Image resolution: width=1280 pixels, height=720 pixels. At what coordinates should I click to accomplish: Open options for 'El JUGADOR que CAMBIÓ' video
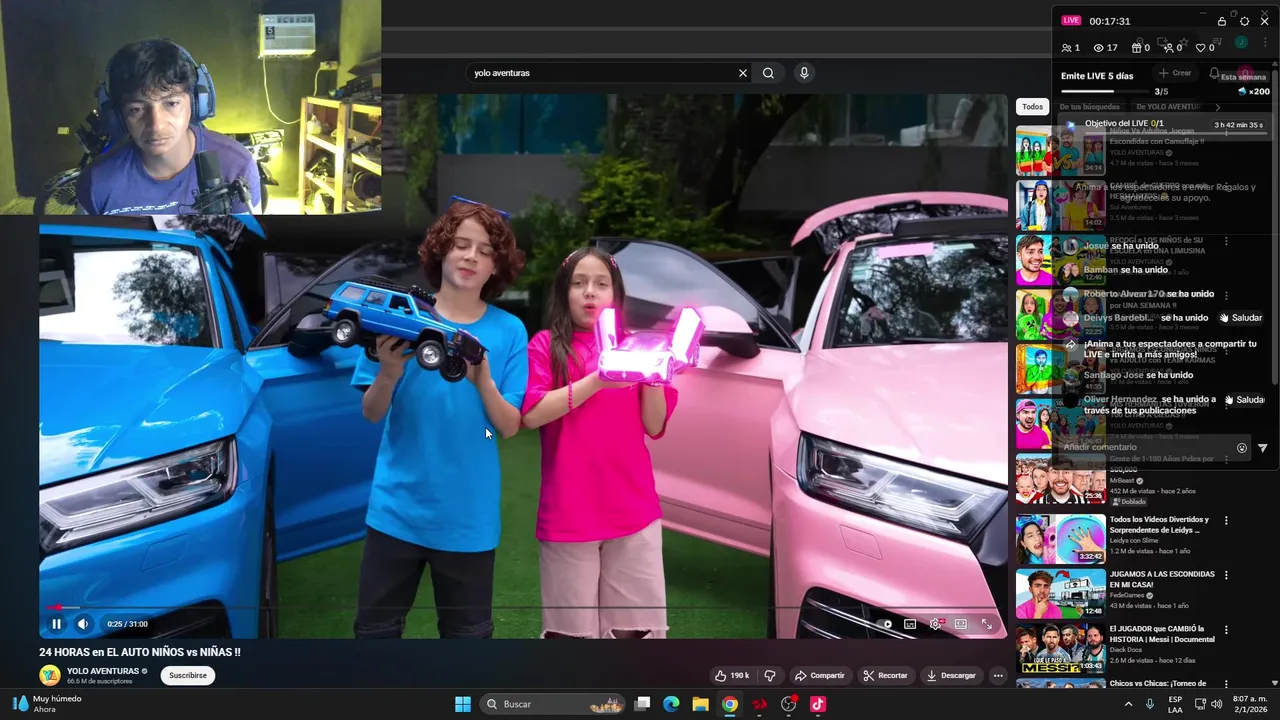(1226, 631)
